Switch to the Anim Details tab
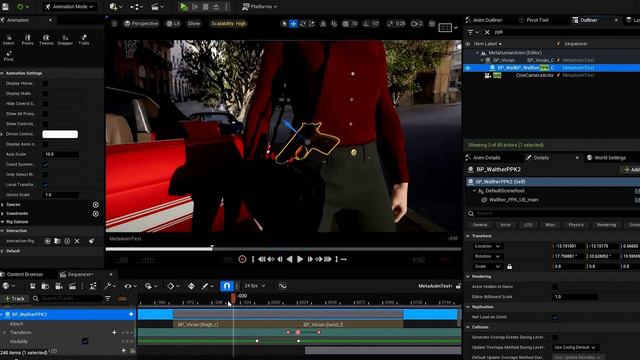Screen dimensions: 640x360 [483, 158]
